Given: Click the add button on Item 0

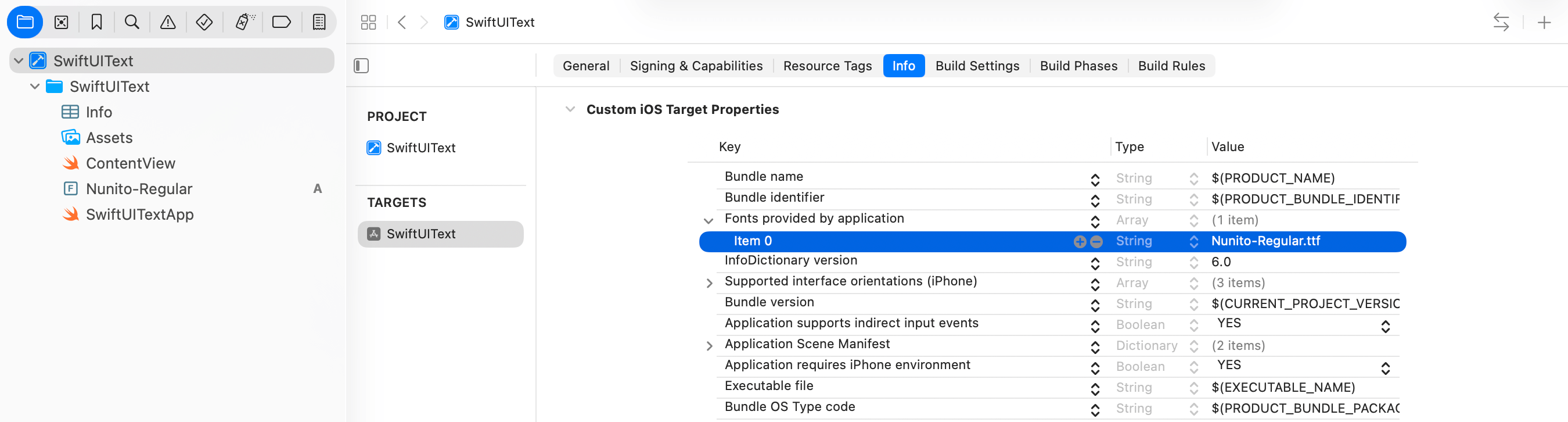Looking at the screenshot, I should 1079,242.
